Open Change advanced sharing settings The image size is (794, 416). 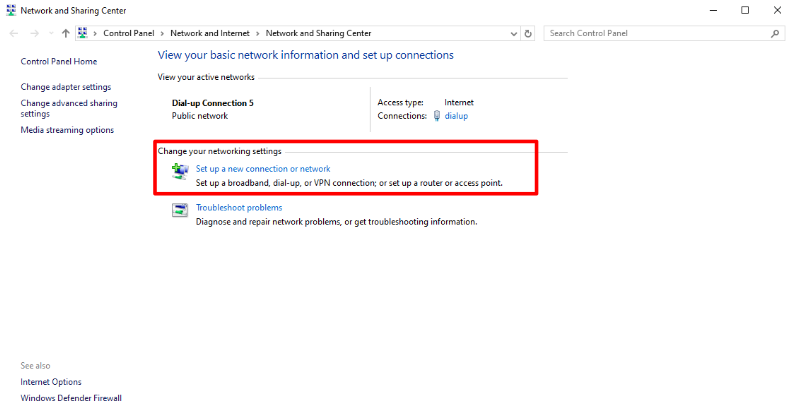[x=69, y=108]
